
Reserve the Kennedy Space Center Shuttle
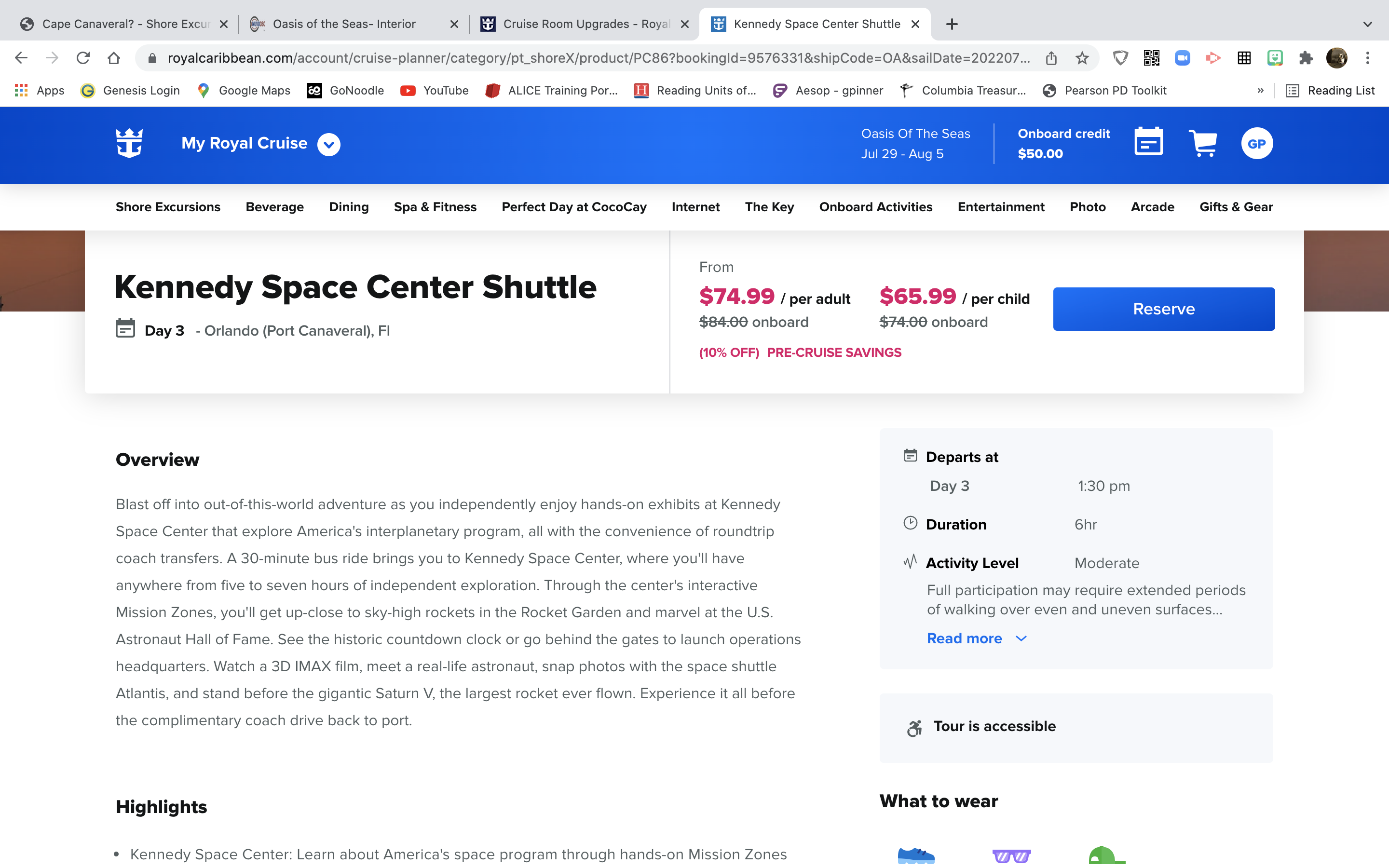pos(1164,309)
